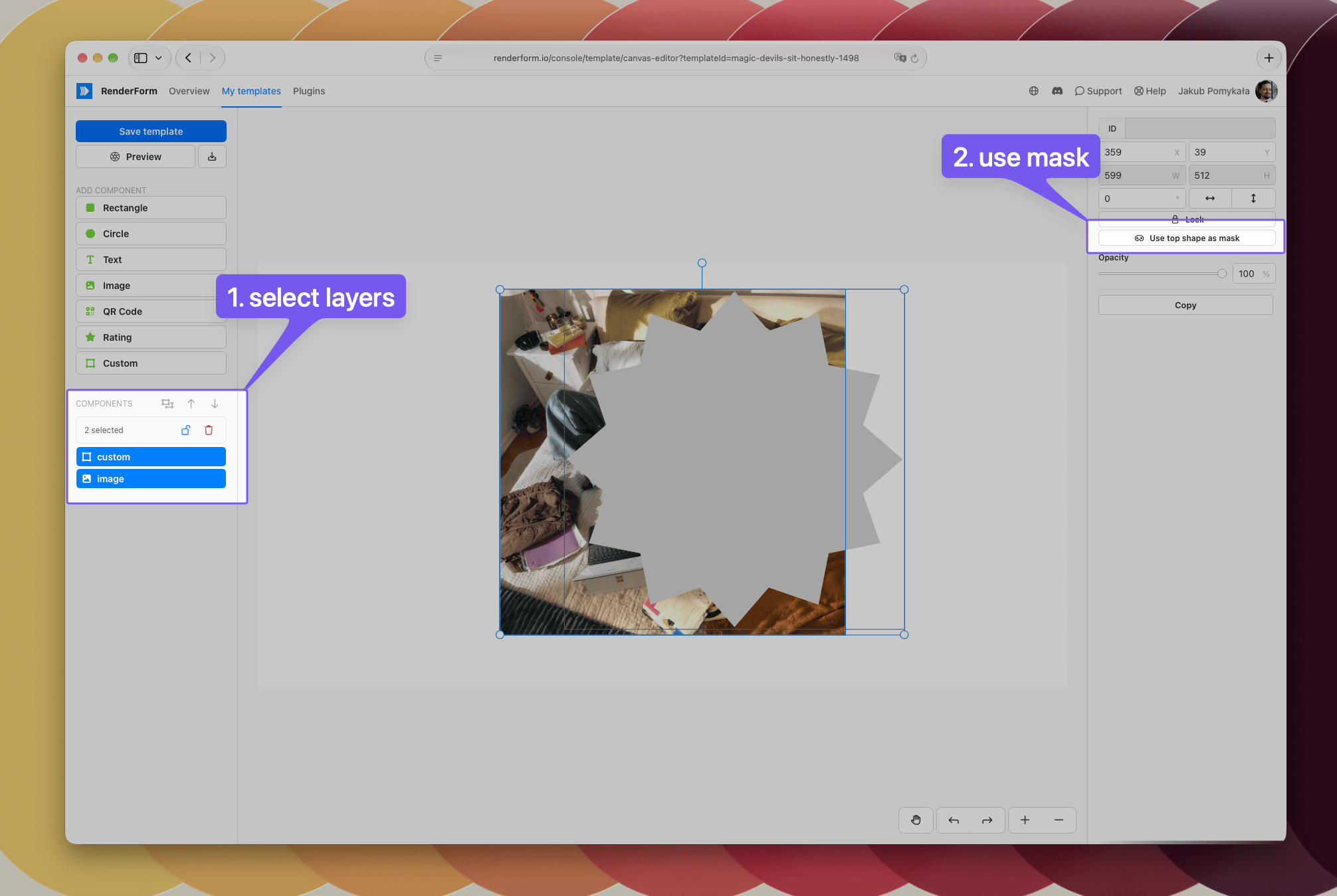Screen dimensions: 1337x896
Task: Open Jakub Pomykała profile avatar
Action: coord(1266,91)
